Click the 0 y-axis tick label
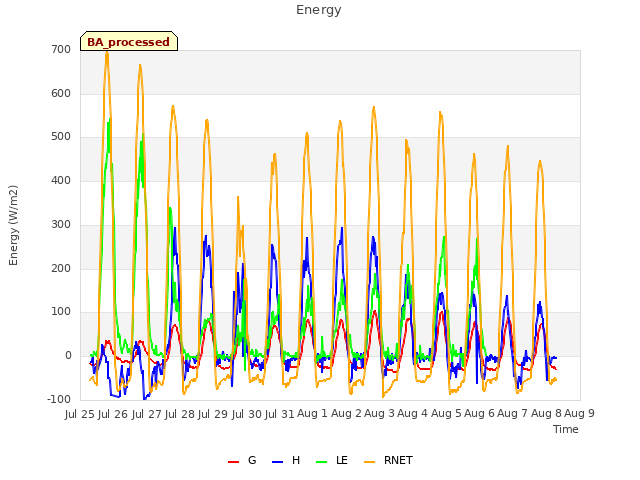This screenshot has height=480, width=640. coord(68,356)
